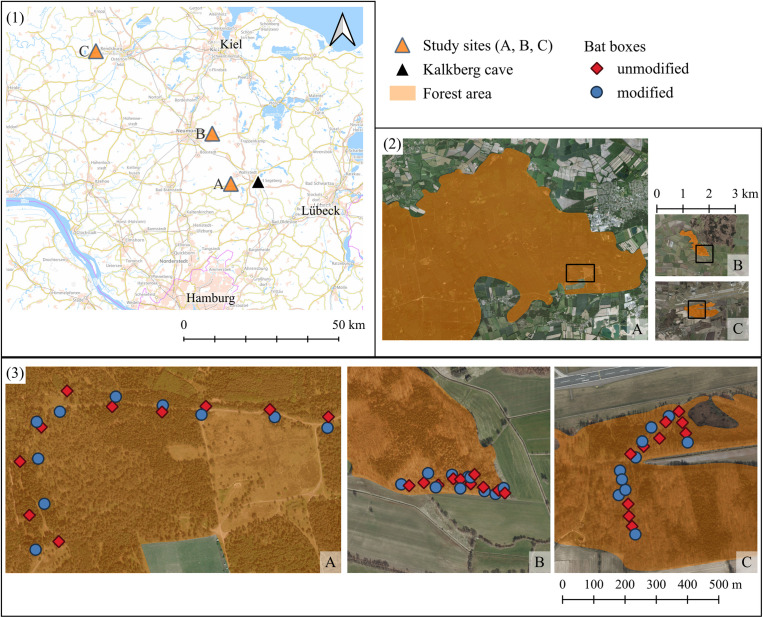Click the rightmost red diamond in site B photo
Image resolution: width=763 pixels, height=617 pixels.
[x=505, y=493]
